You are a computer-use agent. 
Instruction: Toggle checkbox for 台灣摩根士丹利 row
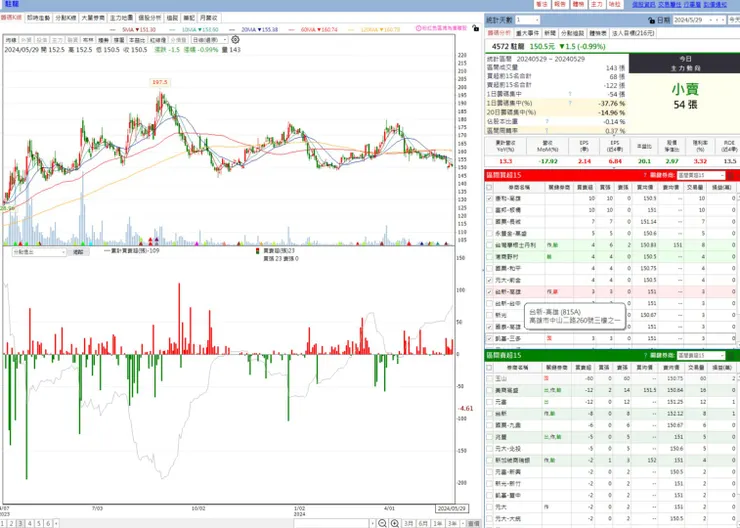pyautogui.click(x=489, y=245)
